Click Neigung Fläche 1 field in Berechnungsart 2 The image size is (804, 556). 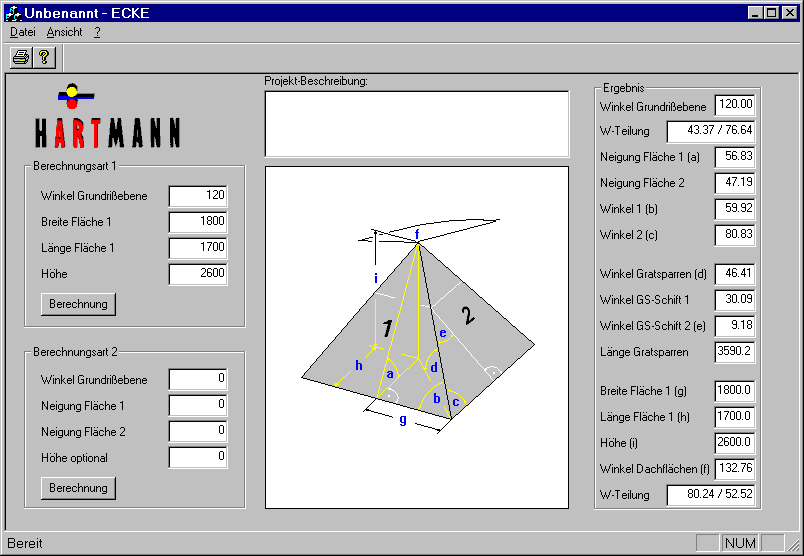pos(198,406)
